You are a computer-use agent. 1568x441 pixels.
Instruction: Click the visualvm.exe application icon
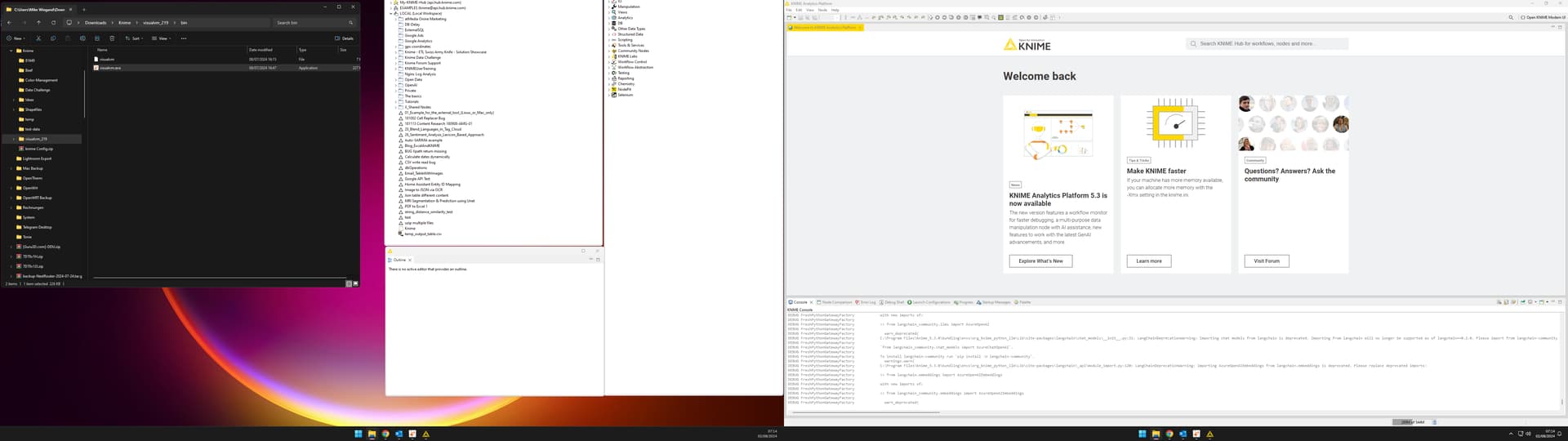tap(96, 68)
